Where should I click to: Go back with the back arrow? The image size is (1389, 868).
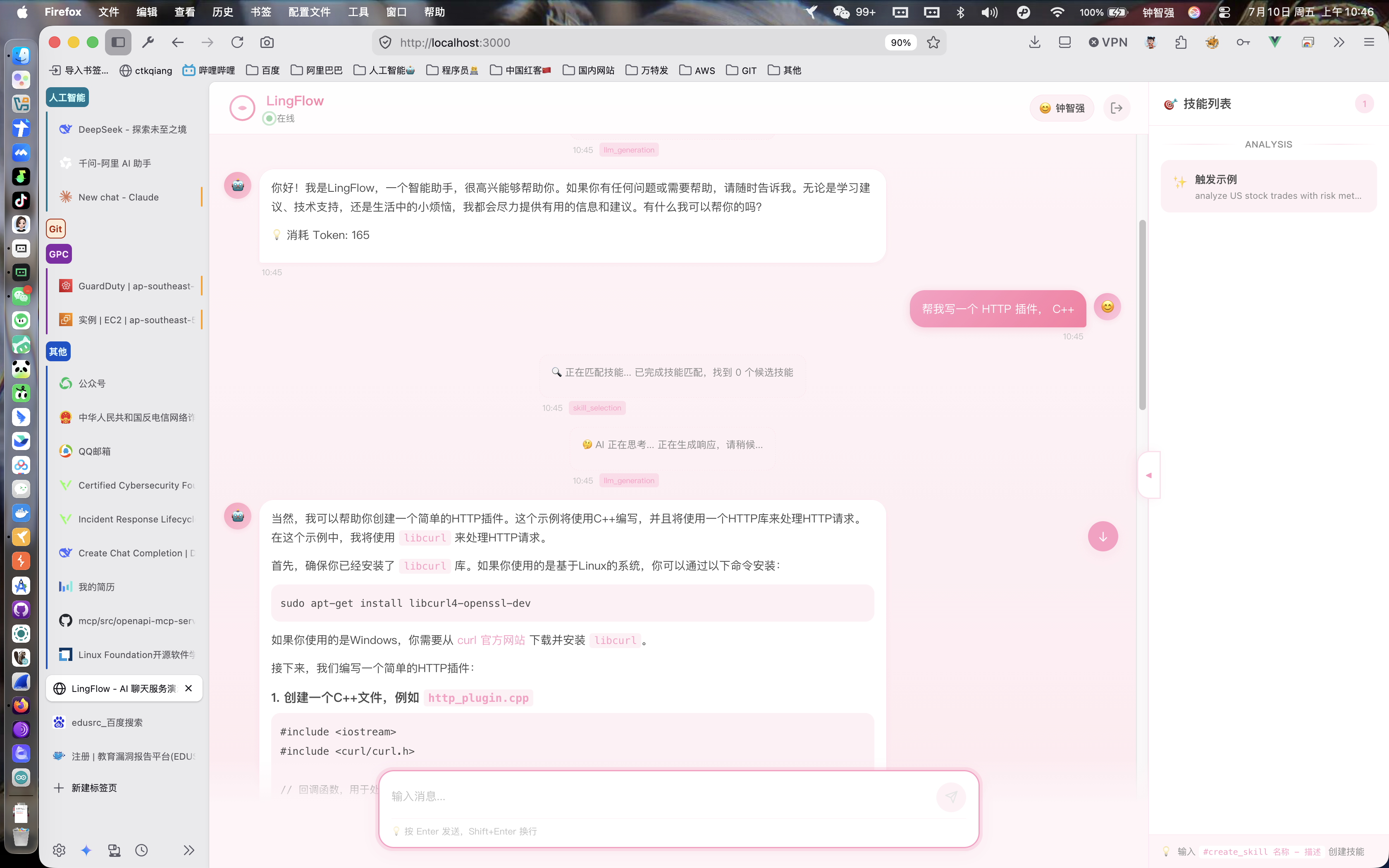pos(178,43)
